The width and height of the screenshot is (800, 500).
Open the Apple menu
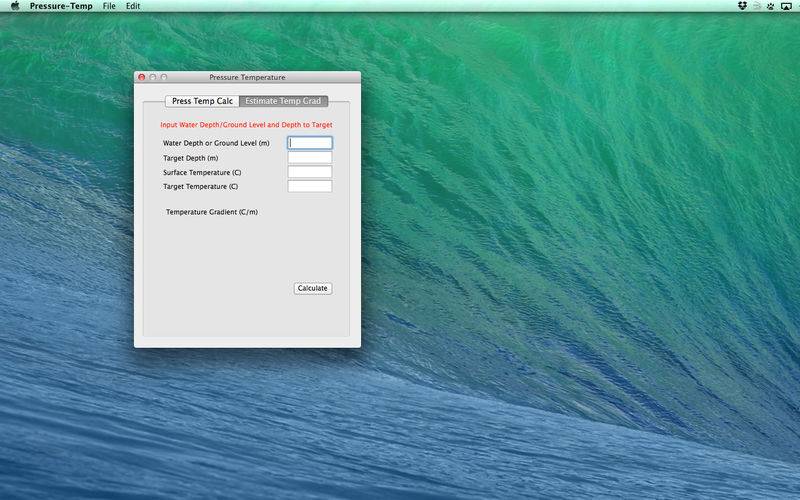click(x=15, y=6)
